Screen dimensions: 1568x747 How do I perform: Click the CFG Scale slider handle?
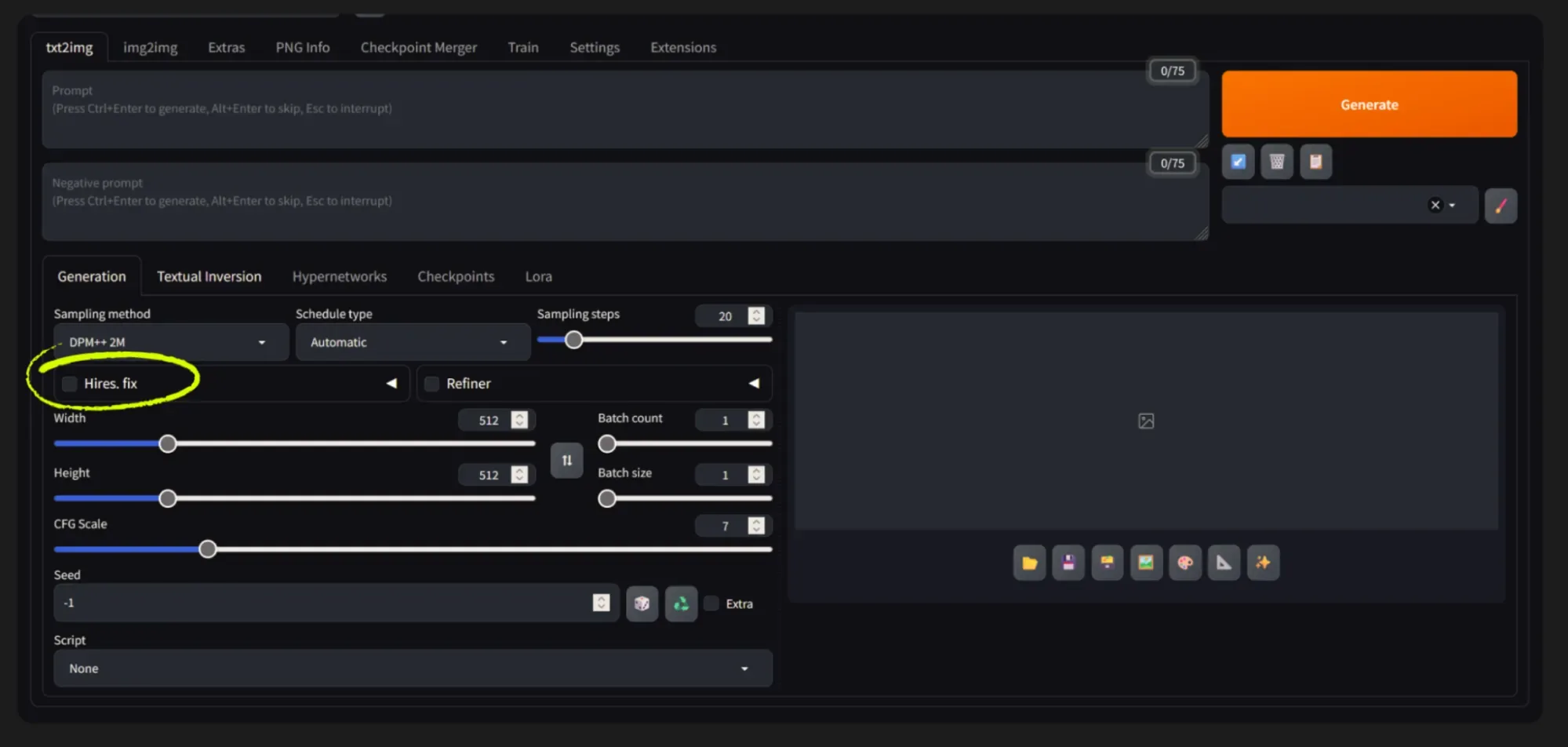click(207, 549)
